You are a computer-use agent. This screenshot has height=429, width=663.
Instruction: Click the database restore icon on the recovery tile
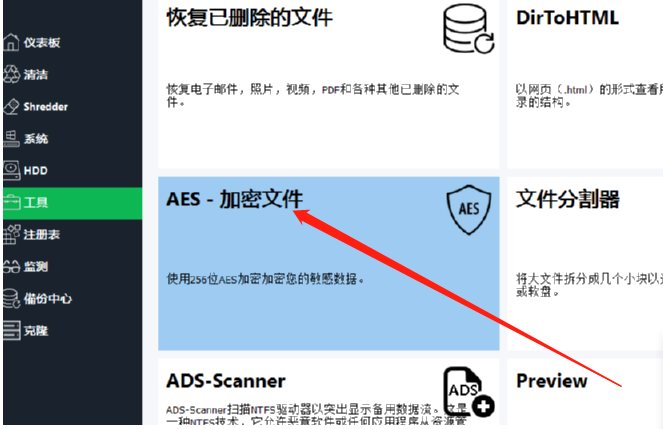point(468,29)
